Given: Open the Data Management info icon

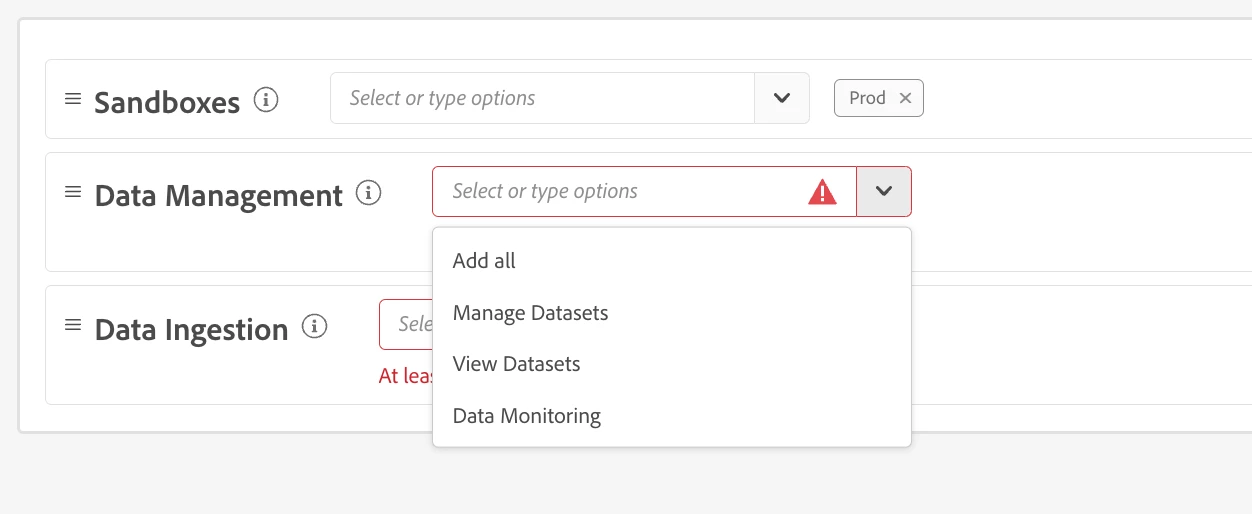Looking at the screenshot, I should click(369, 193).
